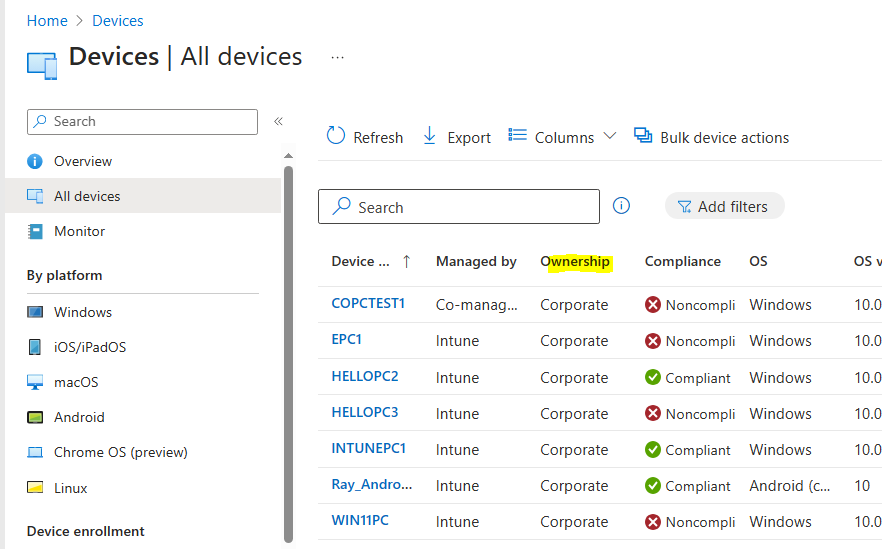Click the Bulk device actions icon

(643, 135)
